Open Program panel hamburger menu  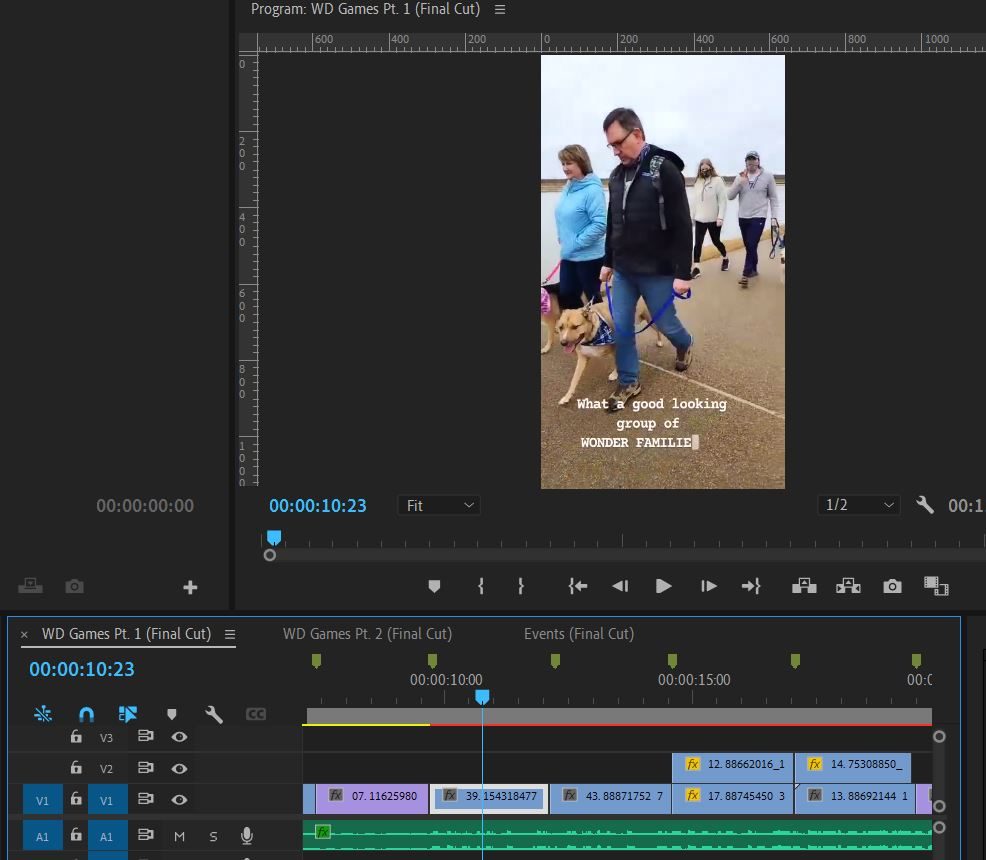coord(500,9)
